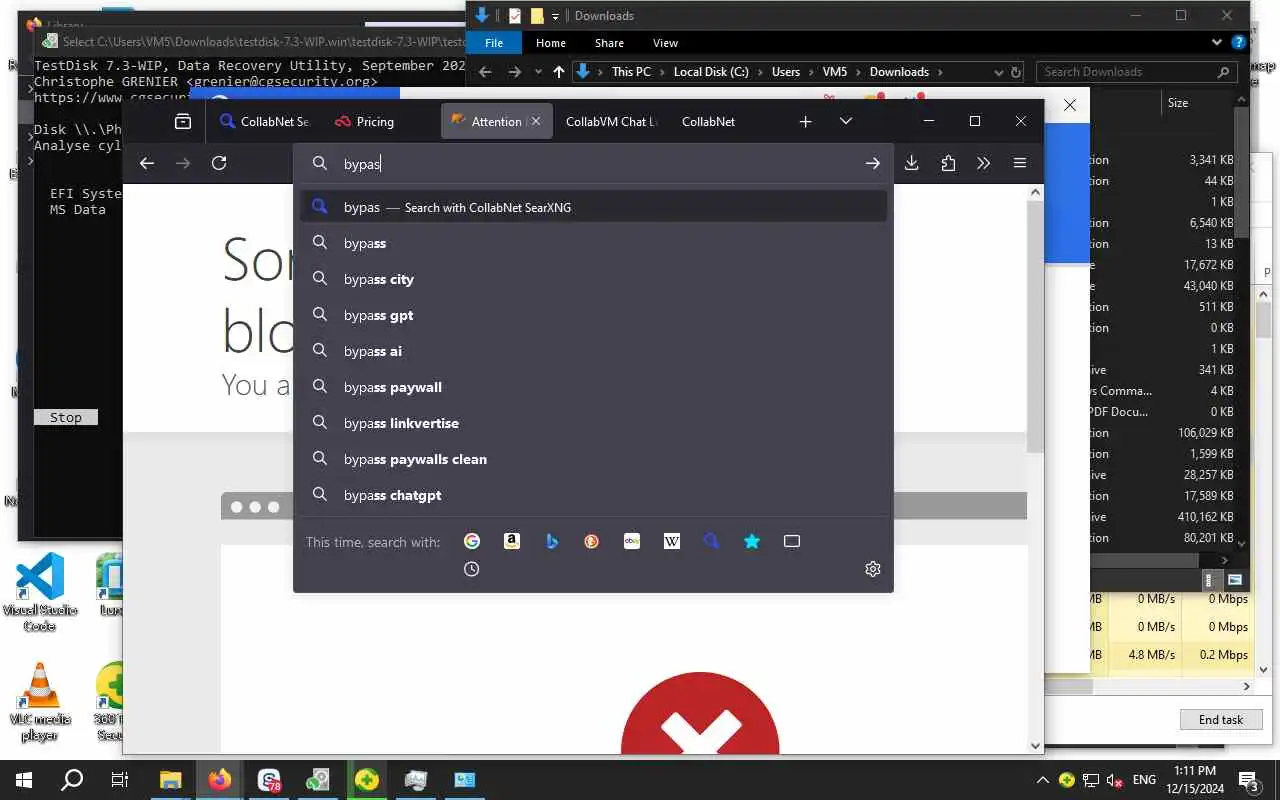Search with Amazon engine icon
Viewport: 1280px width, 800px height.
pyautogui.click(x=512, y=541)
